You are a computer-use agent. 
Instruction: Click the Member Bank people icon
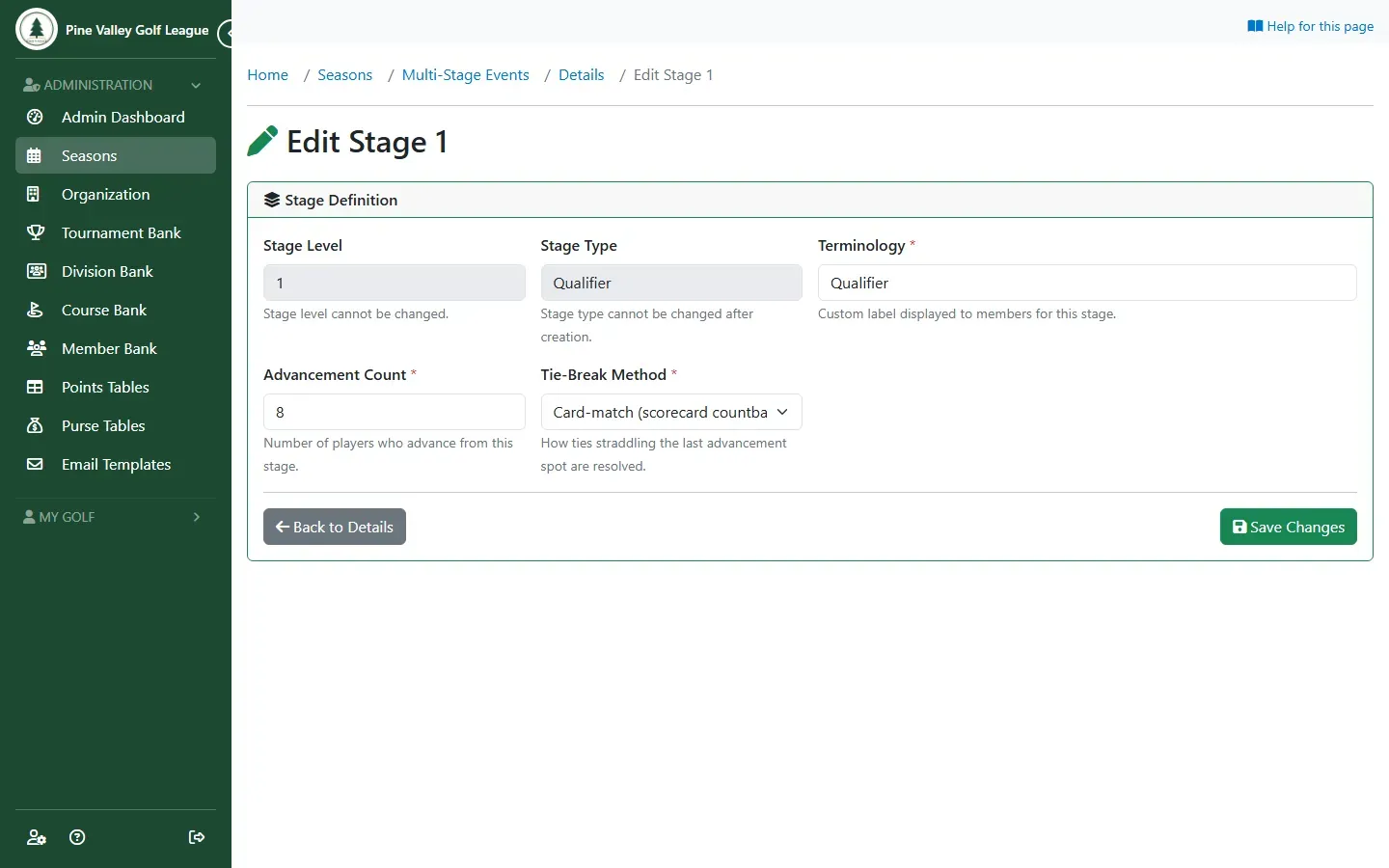click(36, 348)
